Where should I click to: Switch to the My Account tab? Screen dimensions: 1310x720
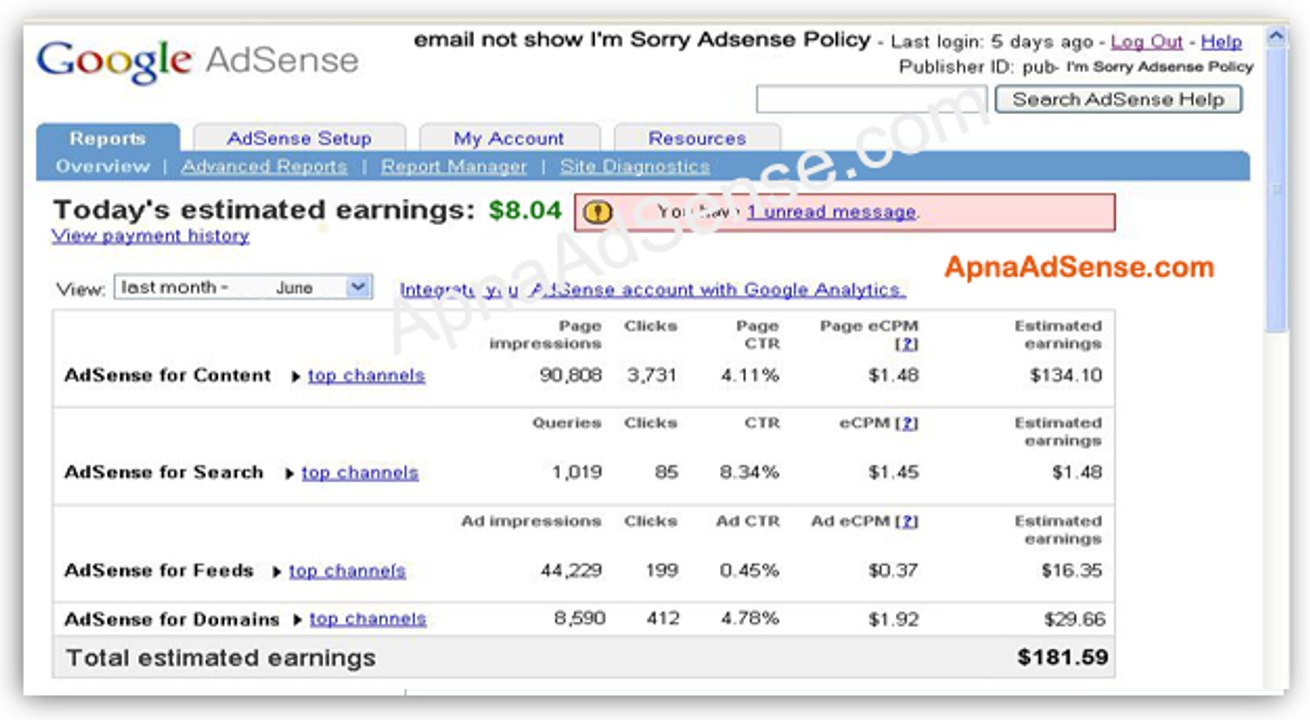[x=509, y=139]
